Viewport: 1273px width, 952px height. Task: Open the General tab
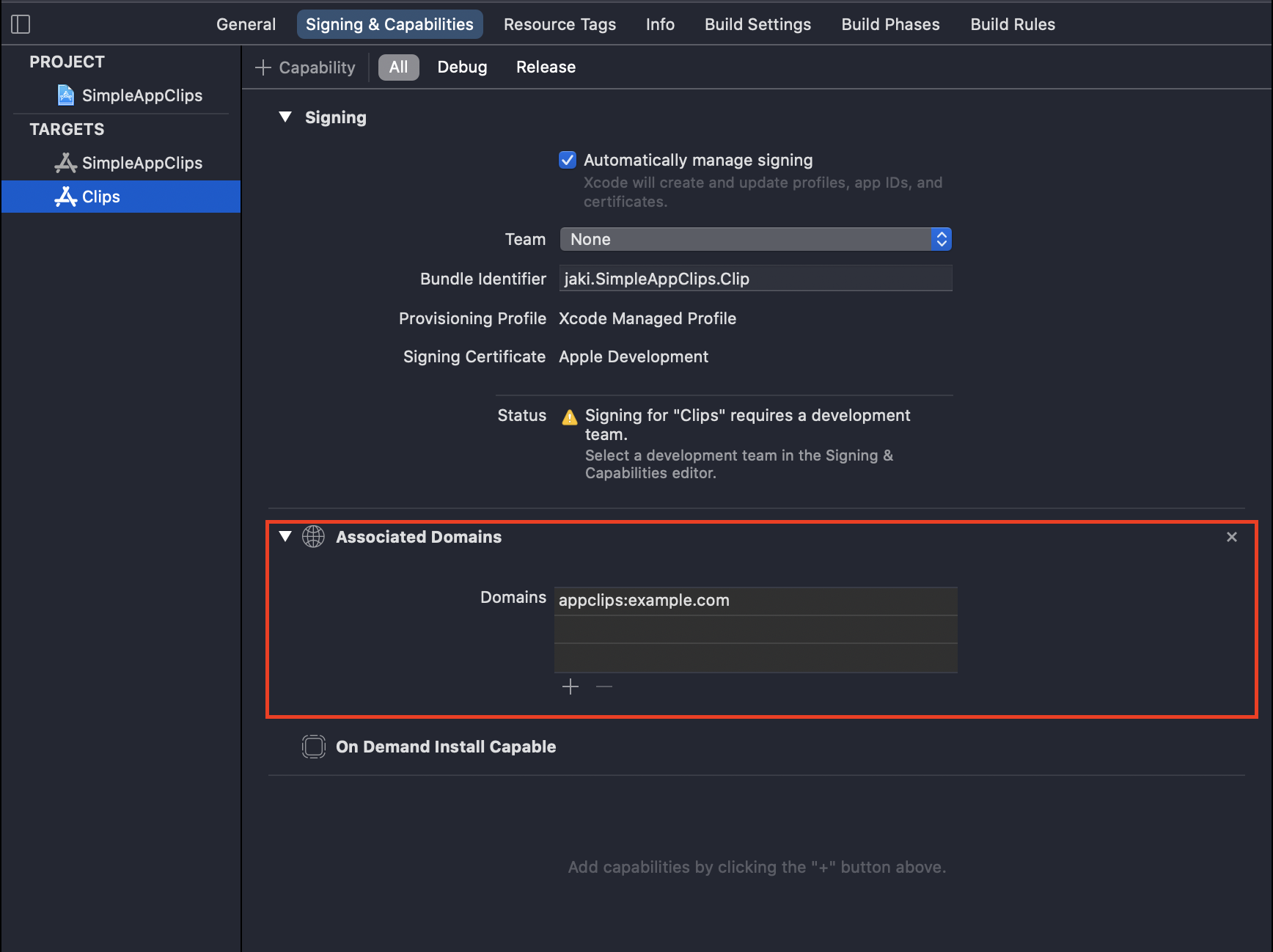click(x=246, y=24)
